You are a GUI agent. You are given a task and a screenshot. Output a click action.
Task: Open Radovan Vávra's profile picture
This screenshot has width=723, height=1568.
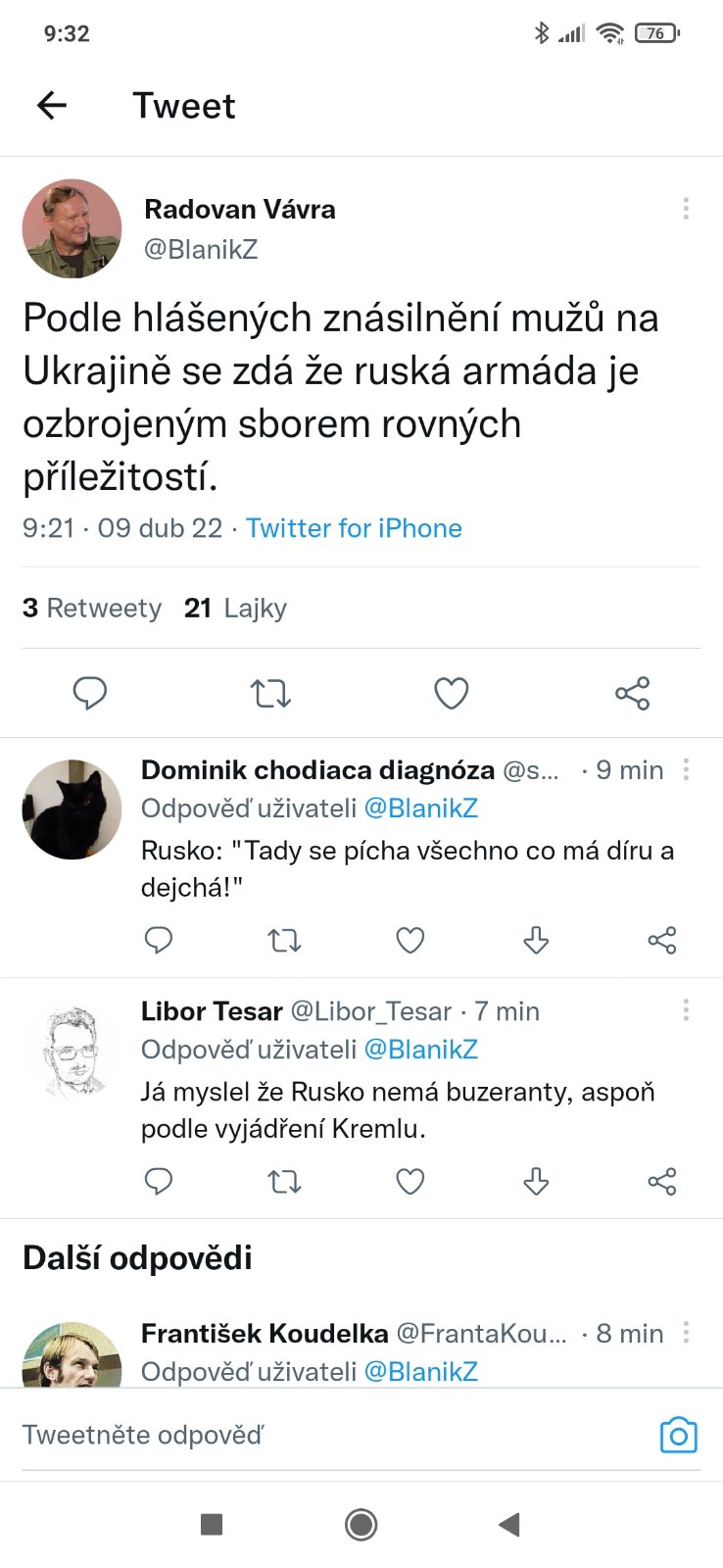(72, 228)
